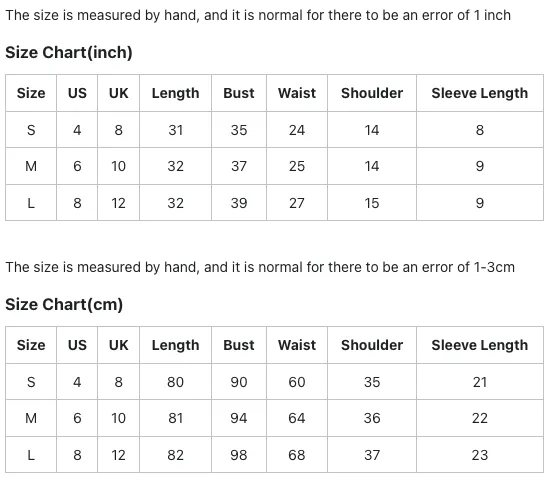This screenshot has width=553, height=480.
Task: Click waist value 27 in inch table
Action: pos(297,203)
